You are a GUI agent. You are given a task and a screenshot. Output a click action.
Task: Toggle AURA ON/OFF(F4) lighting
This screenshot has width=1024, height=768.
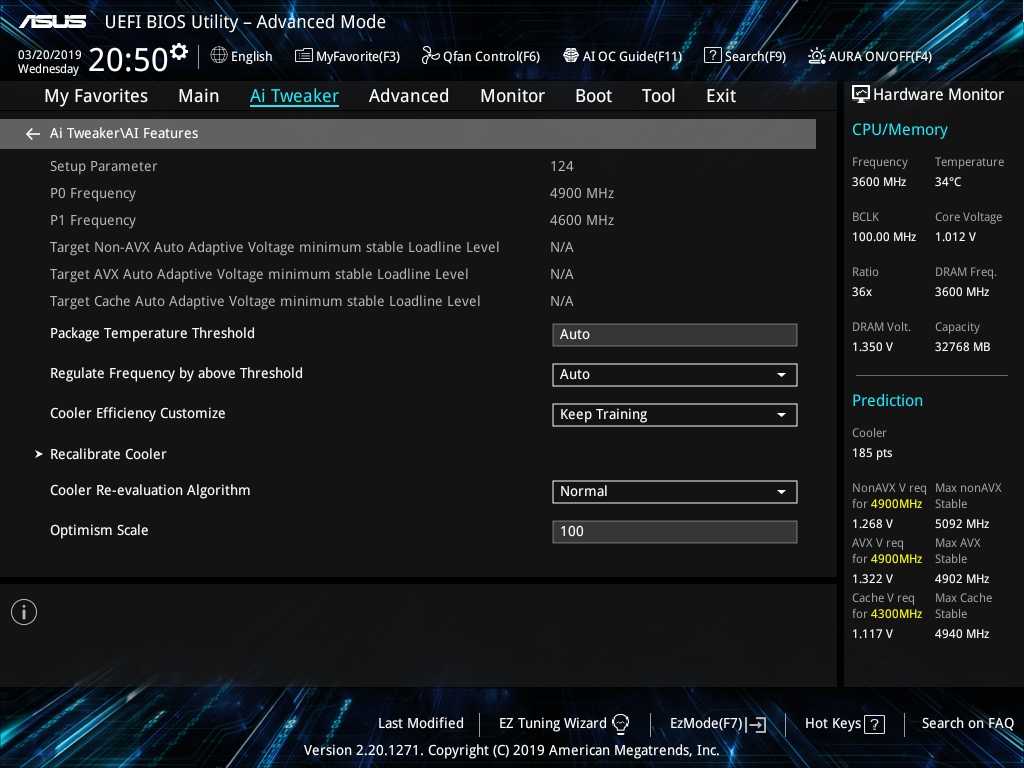tap(870, 56)
